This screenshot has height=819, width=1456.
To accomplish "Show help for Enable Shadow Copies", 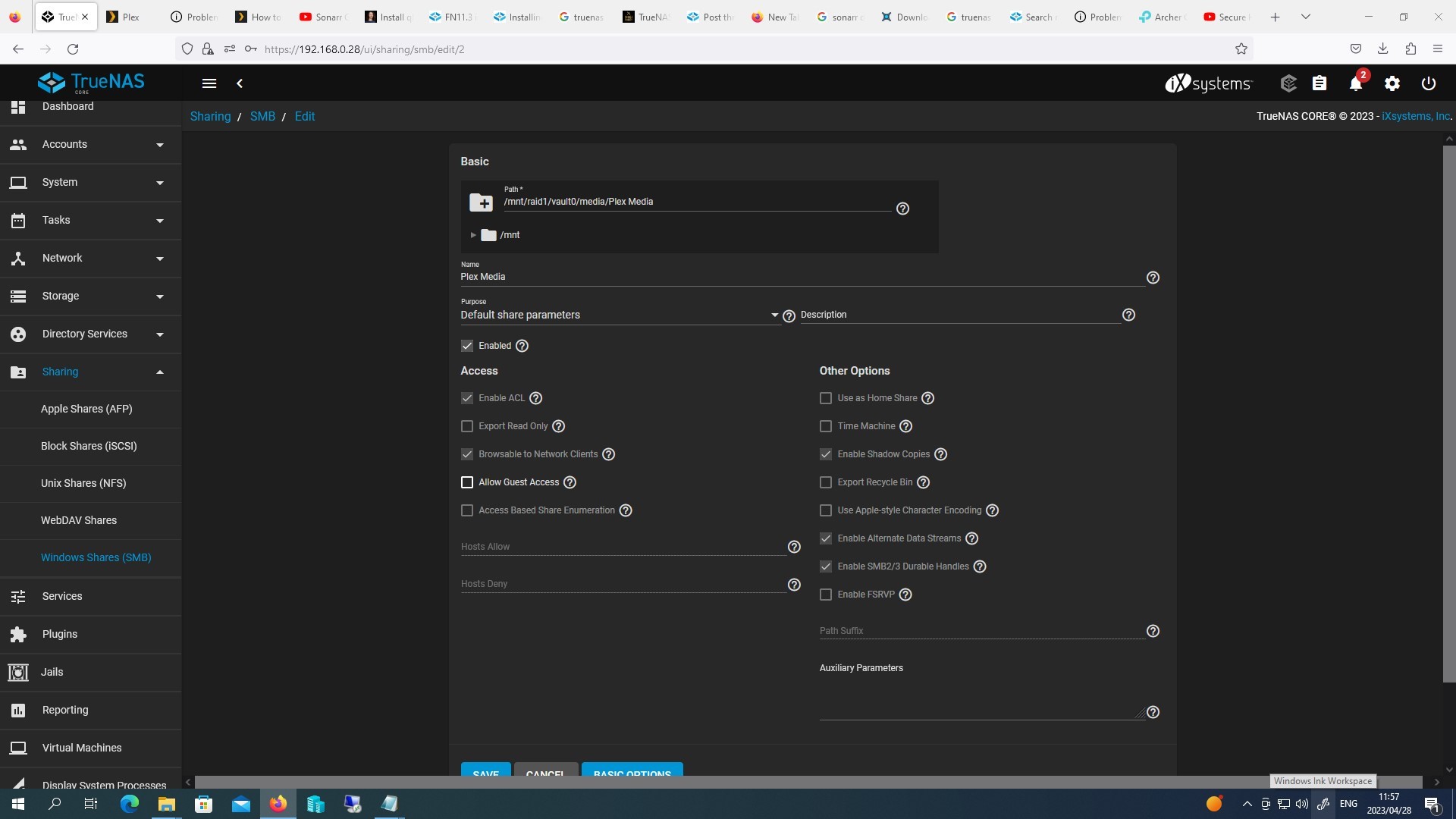I will pyautogui.click(x=940, y=454).
